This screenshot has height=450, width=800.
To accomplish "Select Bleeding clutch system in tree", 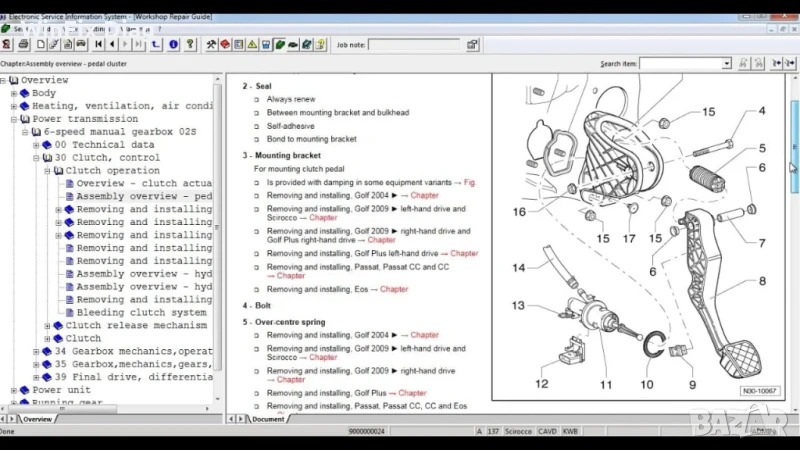I will click(141, 313).
